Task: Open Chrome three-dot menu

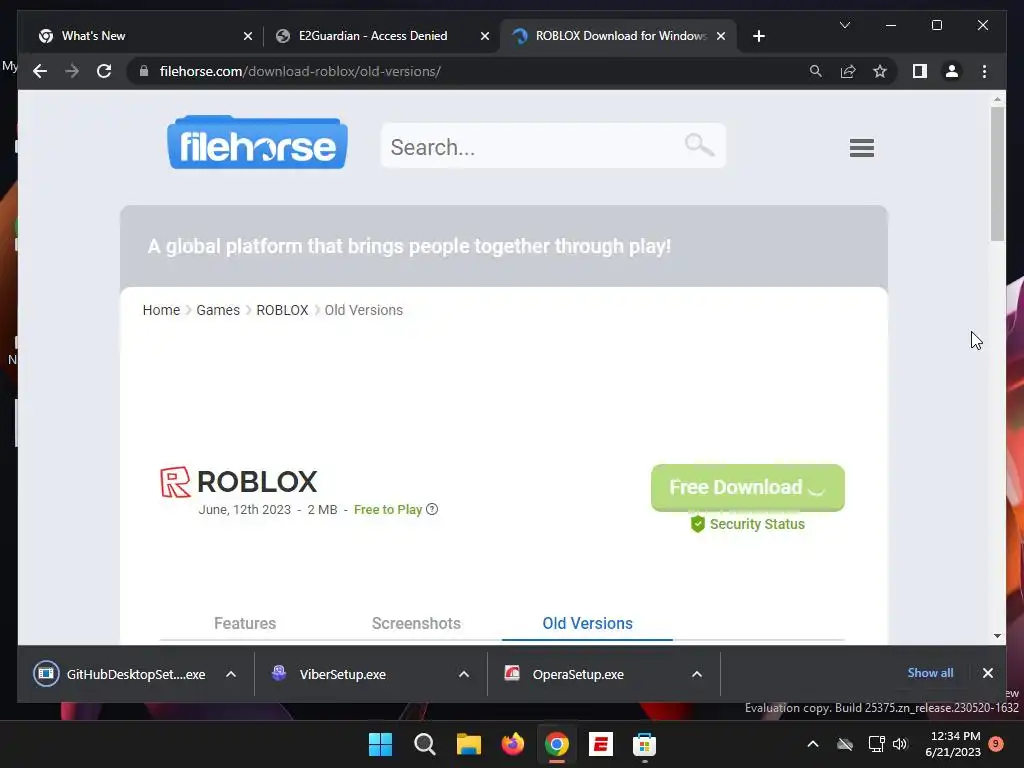Action: click(984, 71)
